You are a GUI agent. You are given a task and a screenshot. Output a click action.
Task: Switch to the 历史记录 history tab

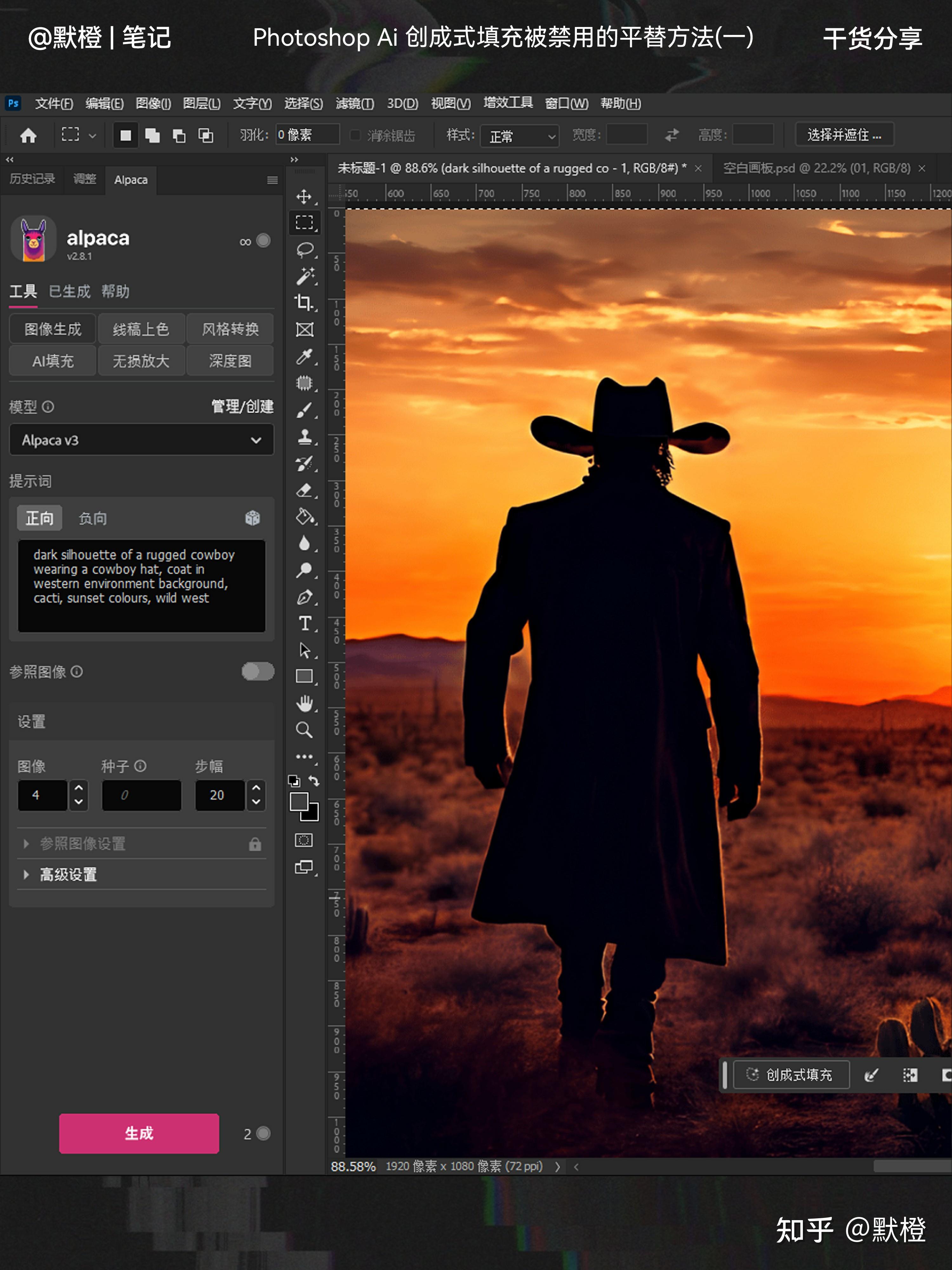(x=32, y=179)
